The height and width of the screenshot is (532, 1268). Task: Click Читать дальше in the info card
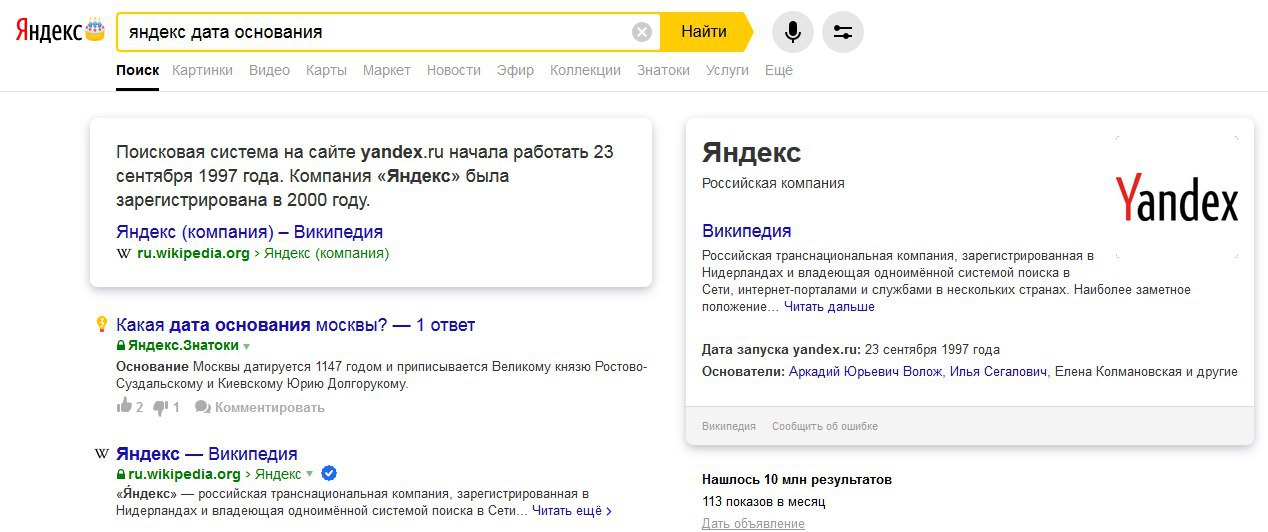(x=829, y=307)
